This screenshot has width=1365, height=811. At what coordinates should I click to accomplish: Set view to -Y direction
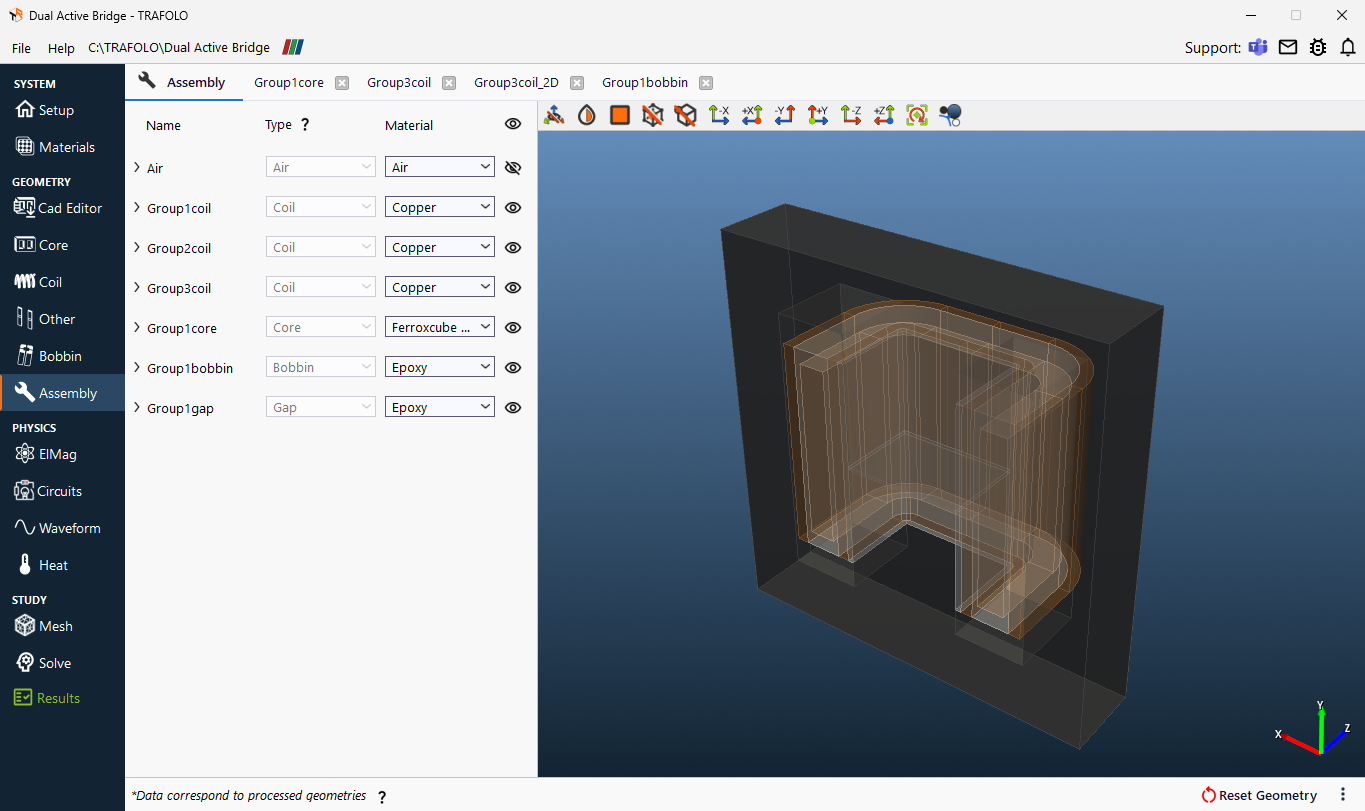coord(785,115)
